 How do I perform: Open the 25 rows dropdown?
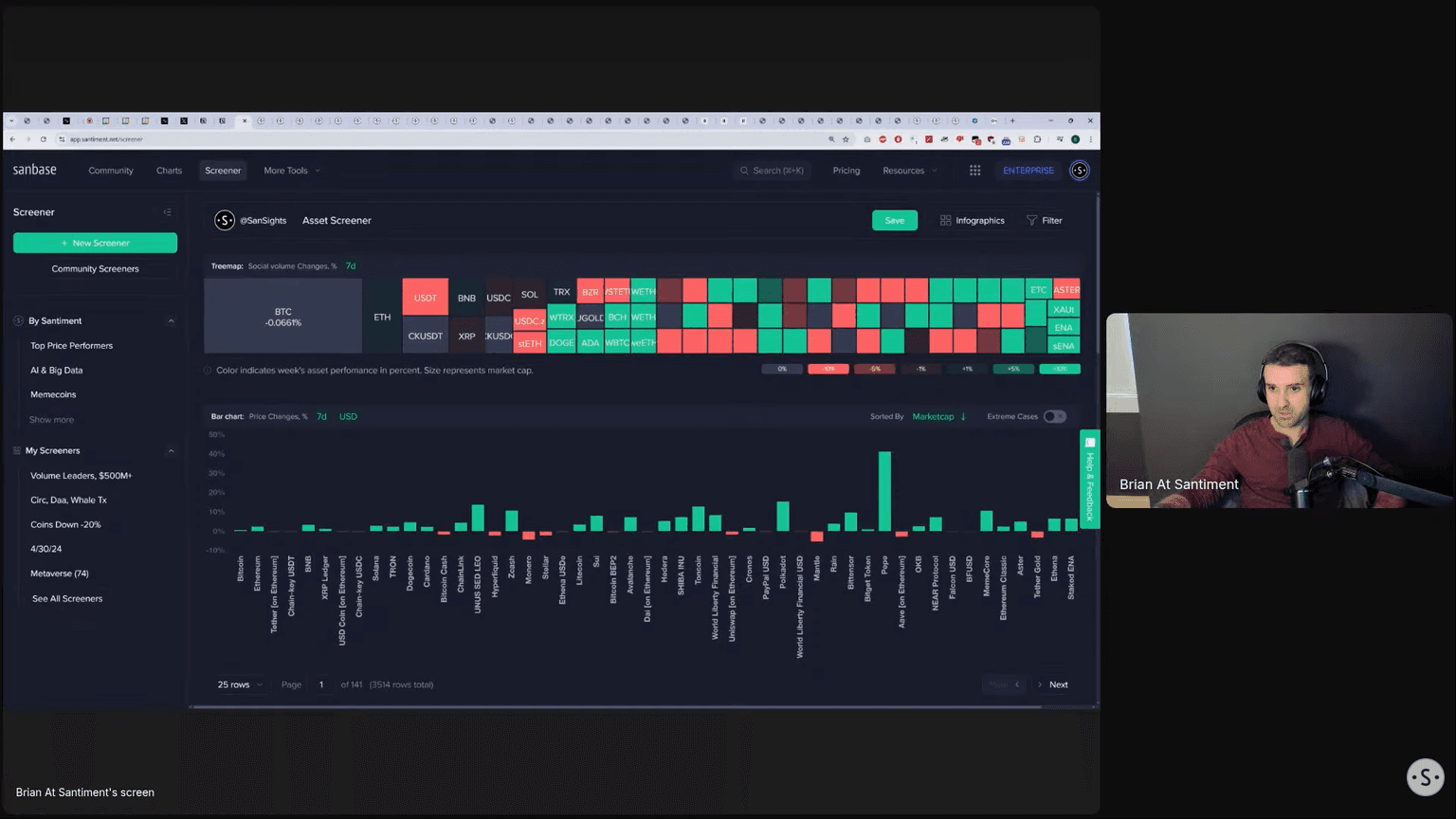coord(240,684)
